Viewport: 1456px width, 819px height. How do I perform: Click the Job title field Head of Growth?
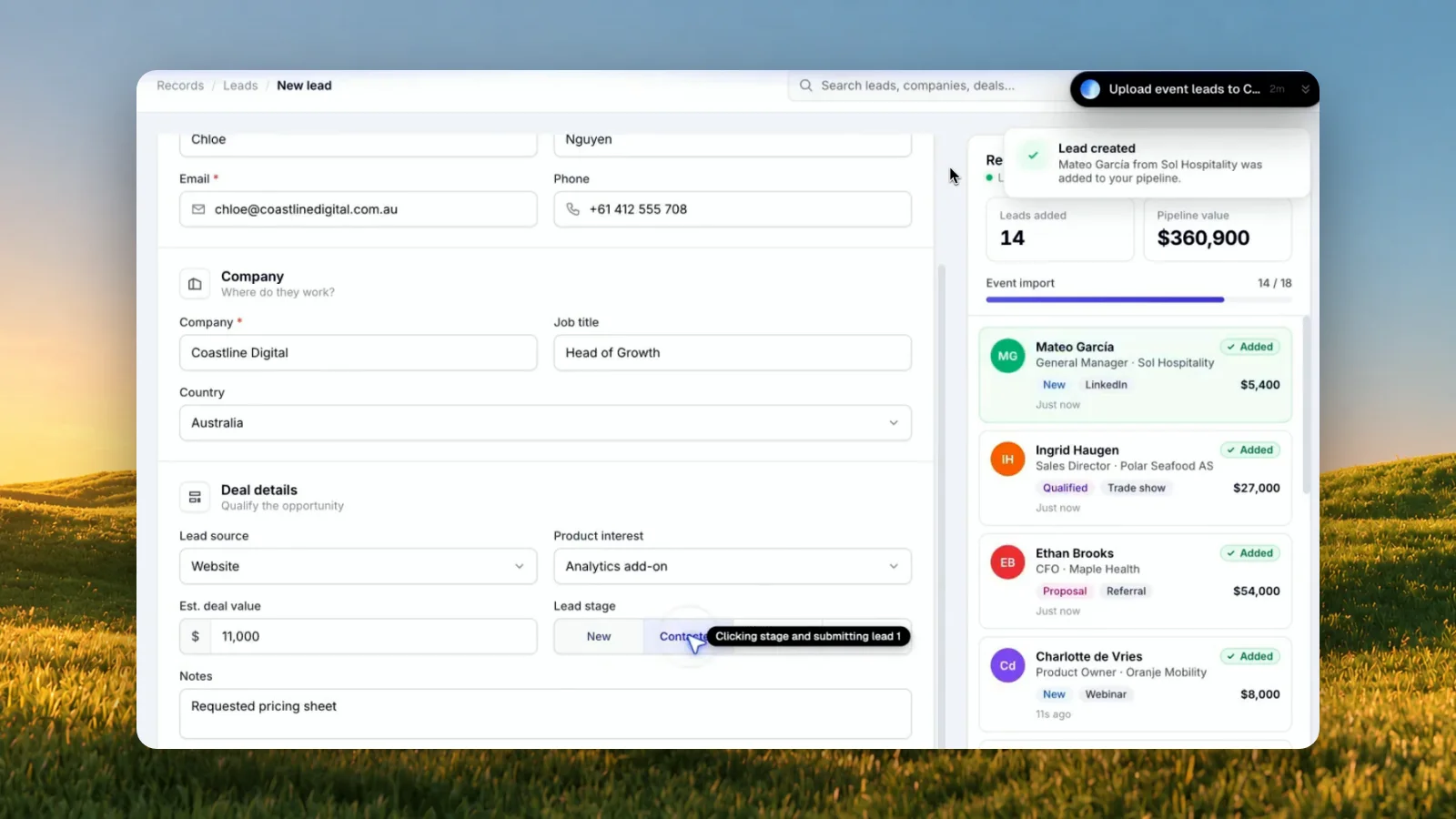[733, 353]
